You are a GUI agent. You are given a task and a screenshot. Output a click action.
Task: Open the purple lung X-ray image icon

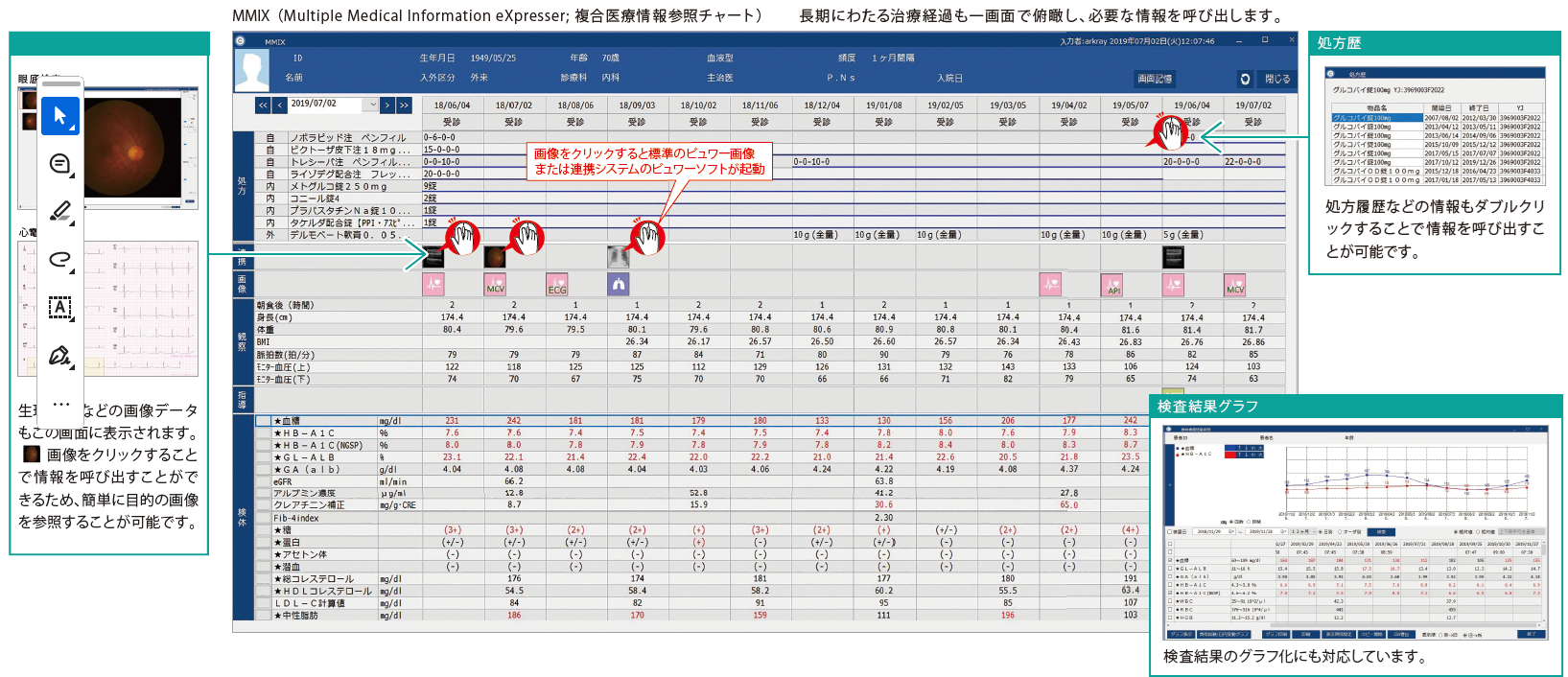tap(619, 285)
